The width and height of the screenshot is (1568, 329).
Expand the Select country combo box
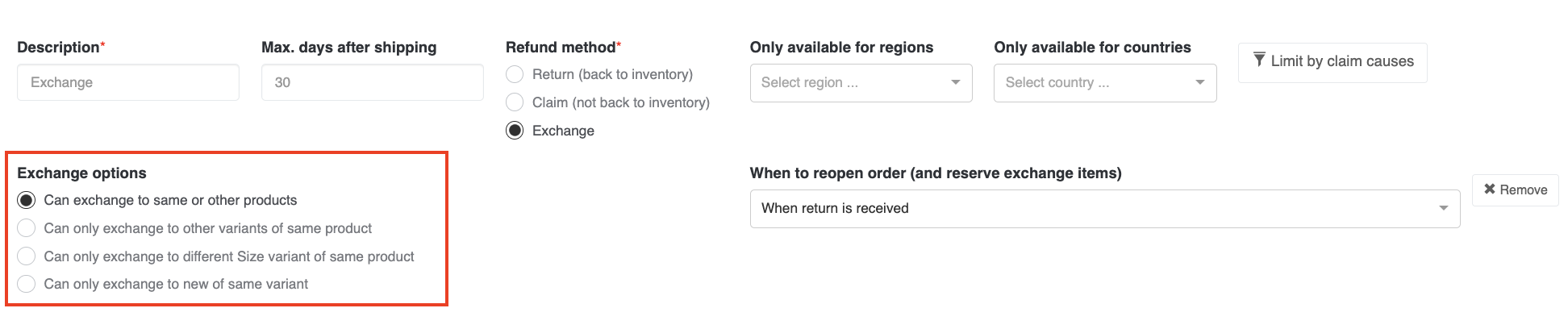click(1105, 82)
